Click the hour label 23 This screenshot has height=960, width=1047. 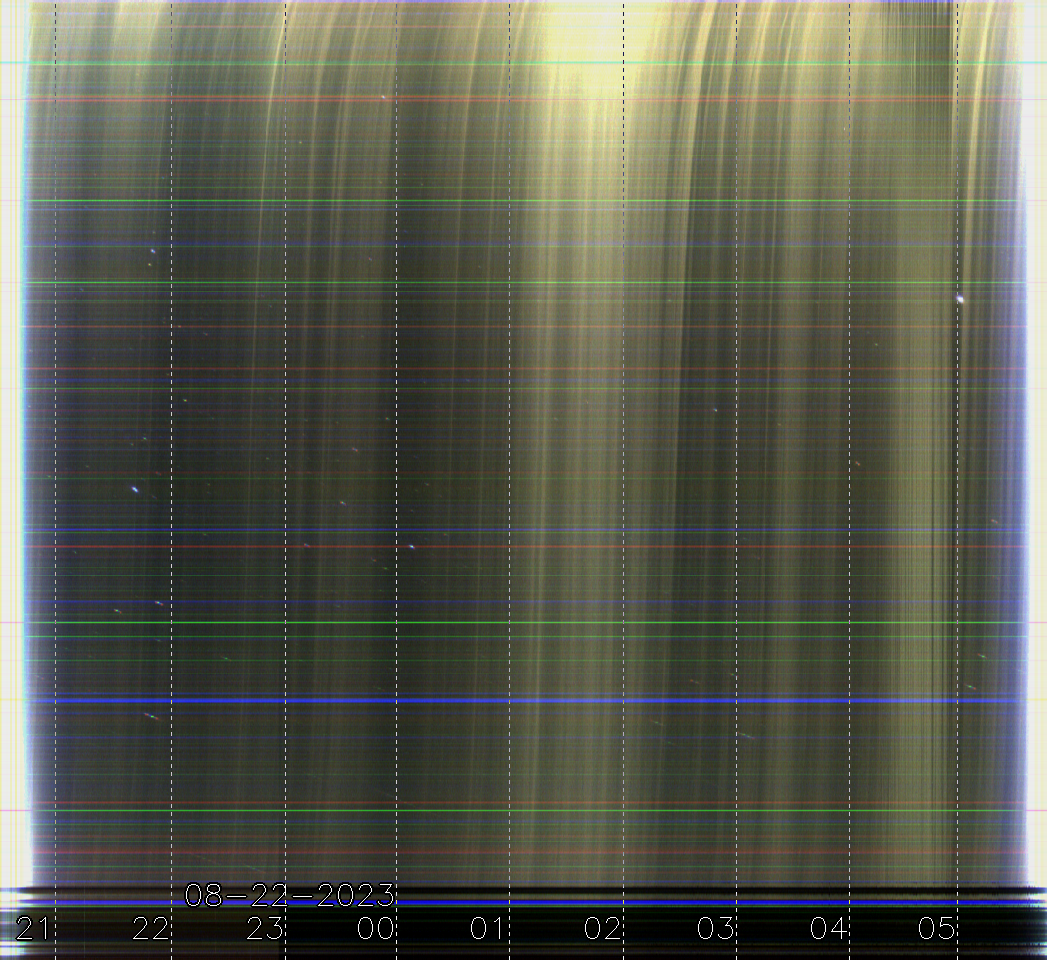(264, 929)
